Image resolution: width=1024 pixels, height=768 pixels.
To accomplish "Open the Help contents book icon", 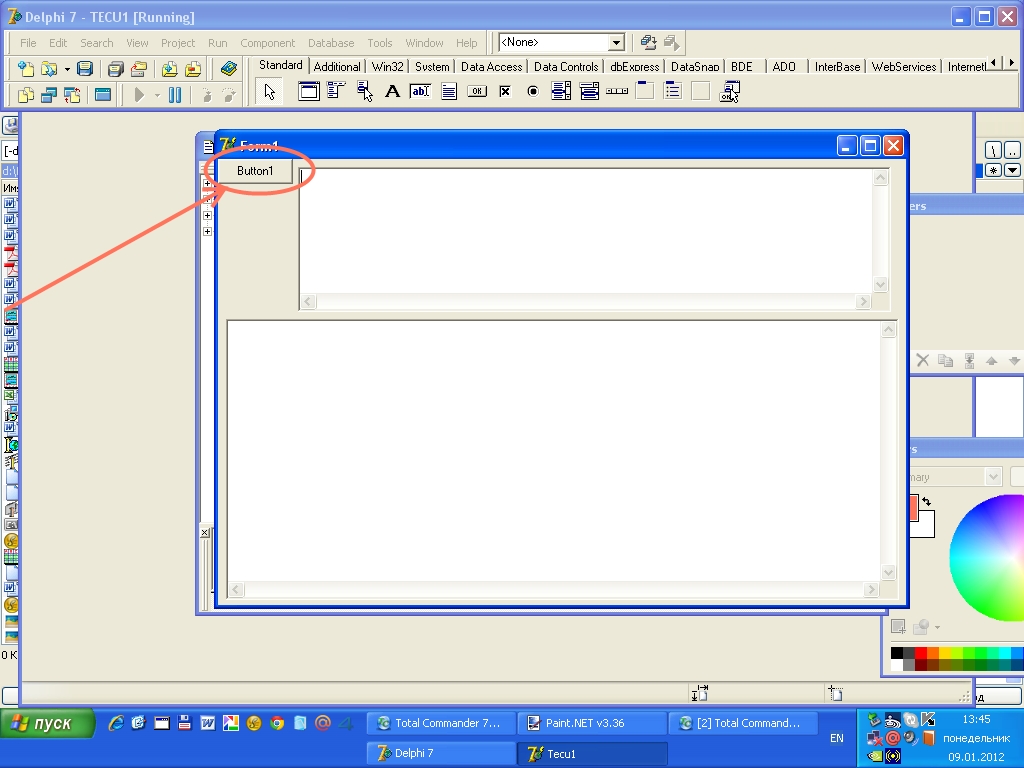I will (229, 69).
